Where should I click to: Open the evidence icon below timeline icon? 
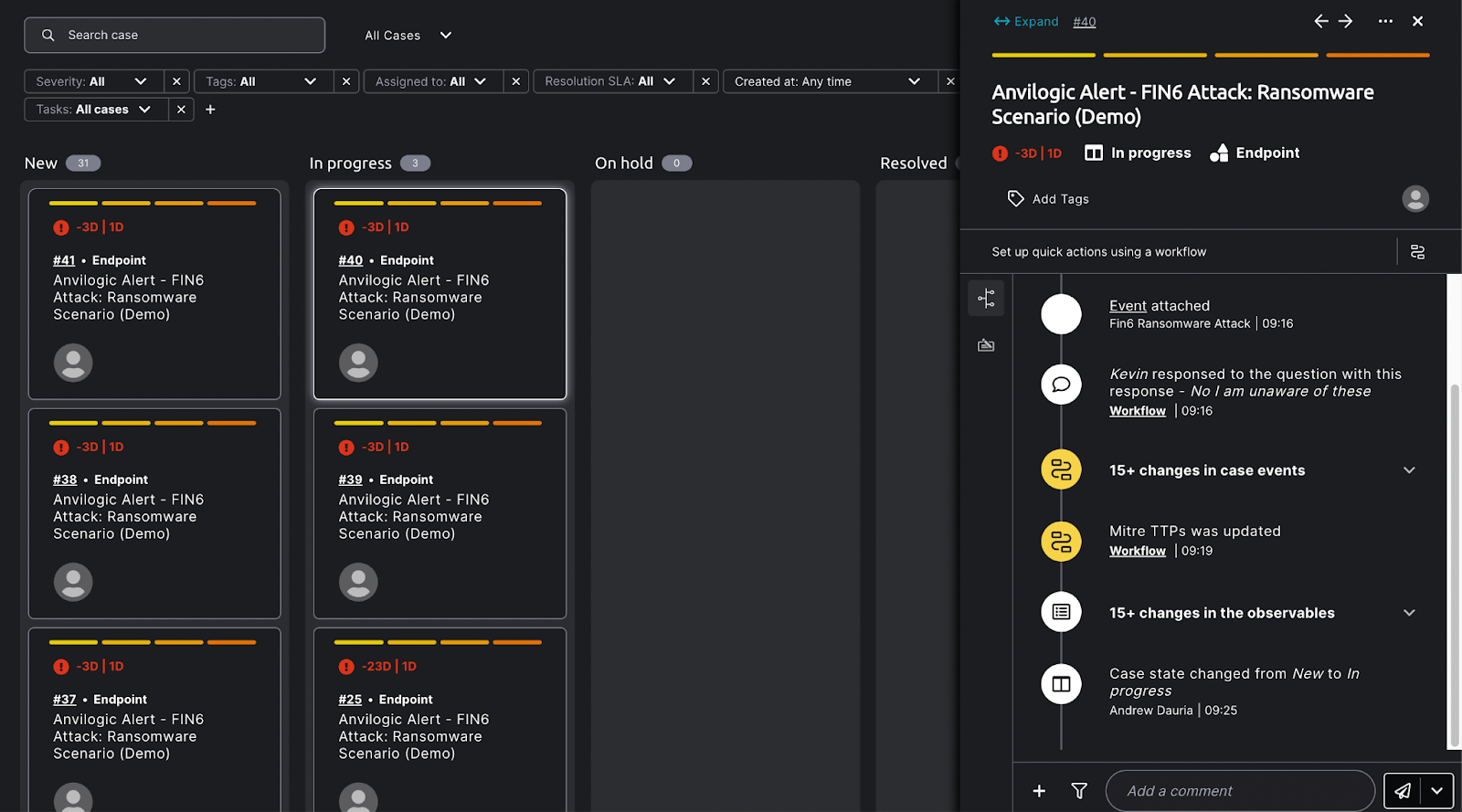point(986,345)
